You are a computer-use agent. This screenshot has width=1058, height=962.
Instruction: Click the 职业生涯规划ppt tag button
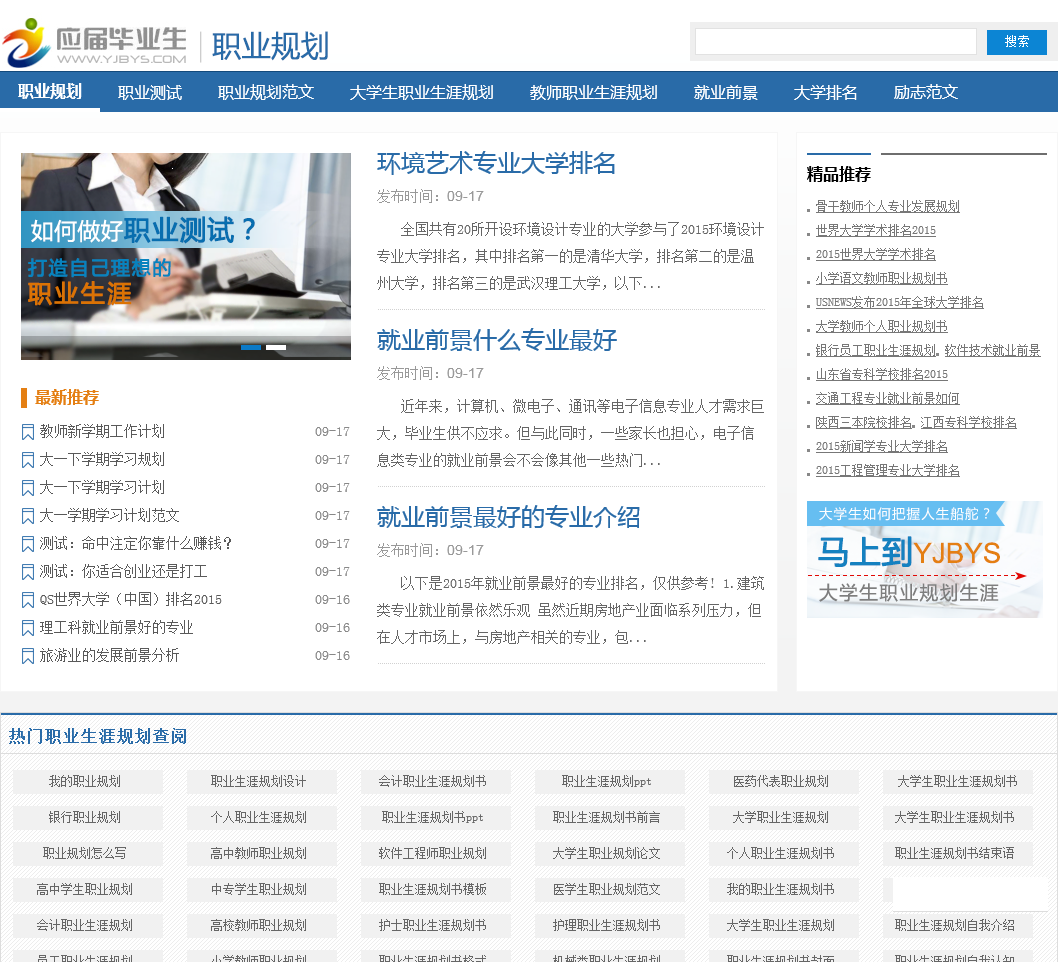point(610,781)
